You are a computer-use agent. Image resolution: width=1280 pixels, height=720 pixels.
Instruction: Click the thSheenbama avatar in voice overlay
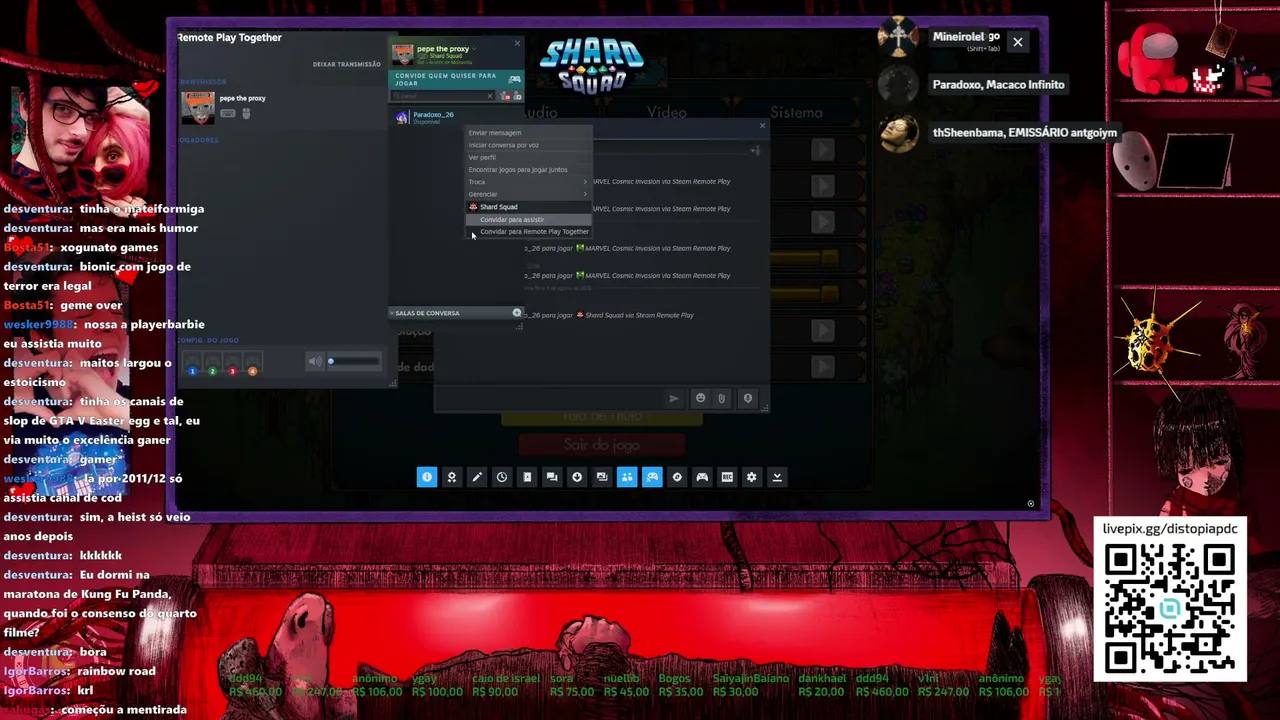(x=898, y=132)
